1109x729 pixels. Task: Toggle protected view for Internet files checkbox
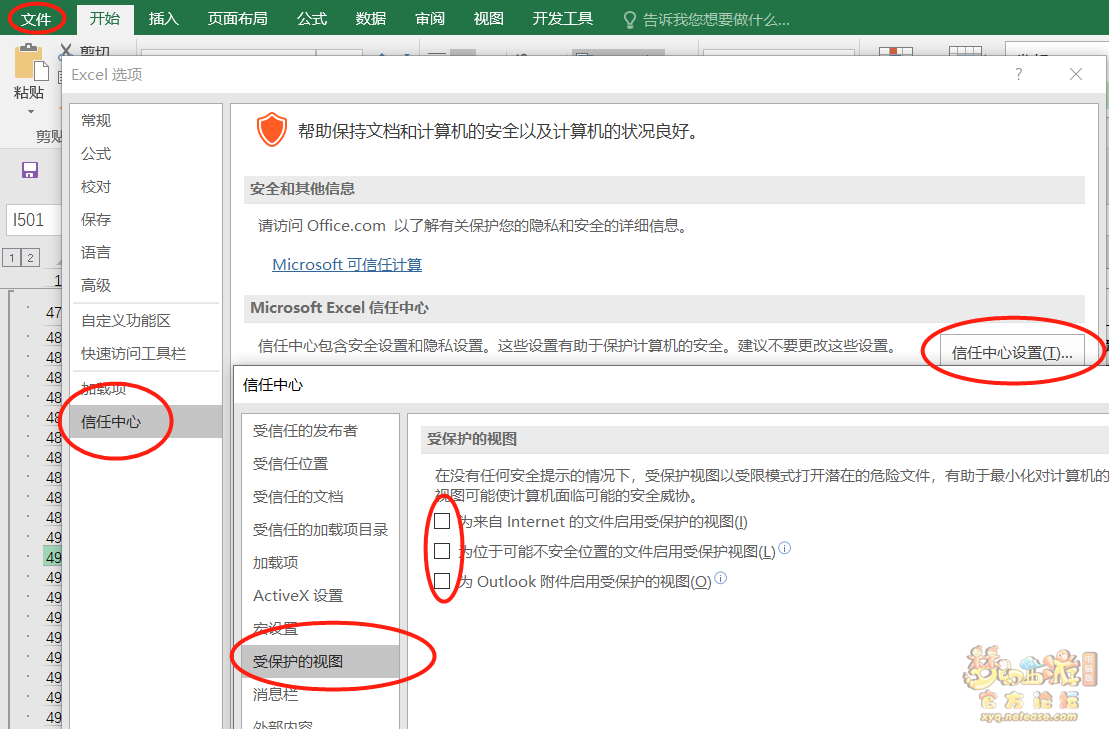pyautogui.click(x=442, y=521)
